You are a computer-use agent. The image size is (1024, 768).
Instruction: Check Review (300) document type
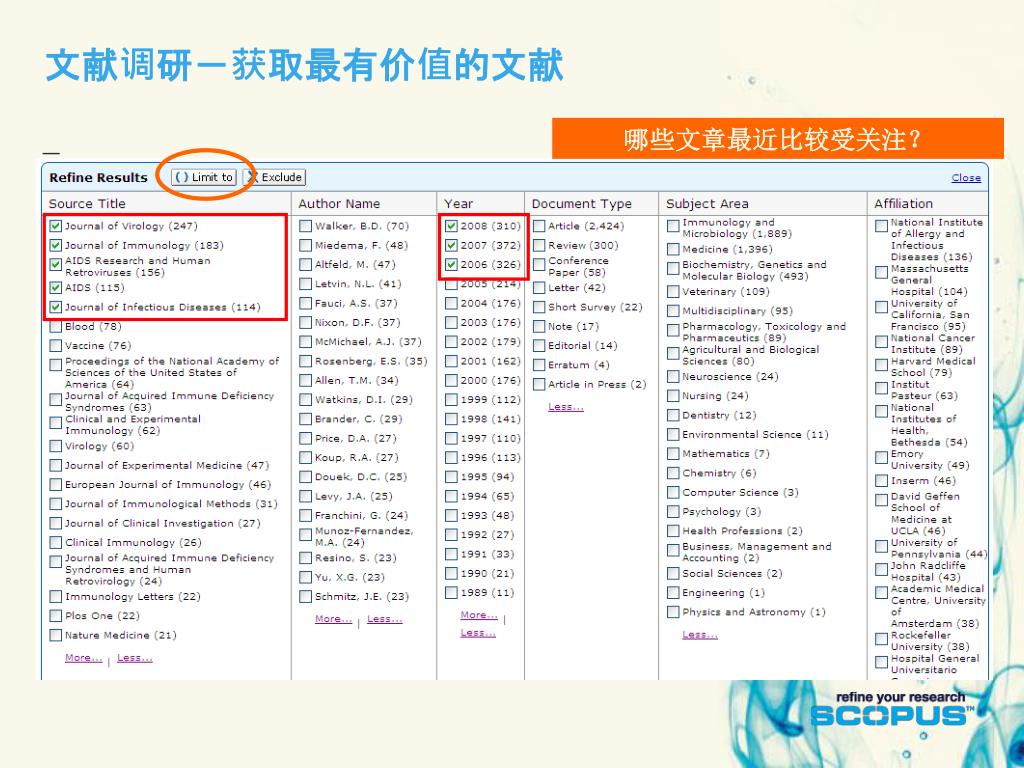(539, 246)
